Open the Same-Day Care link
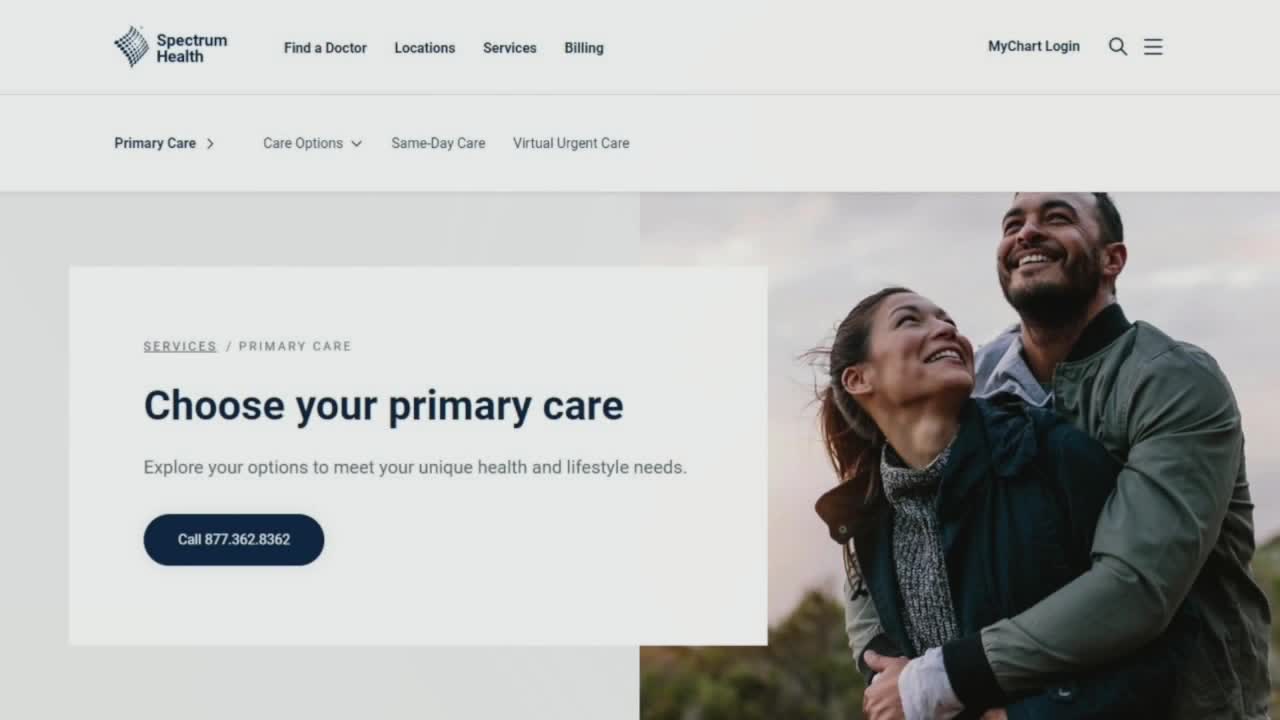Screen dimensions: 1280x720 click(x=438, y=144)
